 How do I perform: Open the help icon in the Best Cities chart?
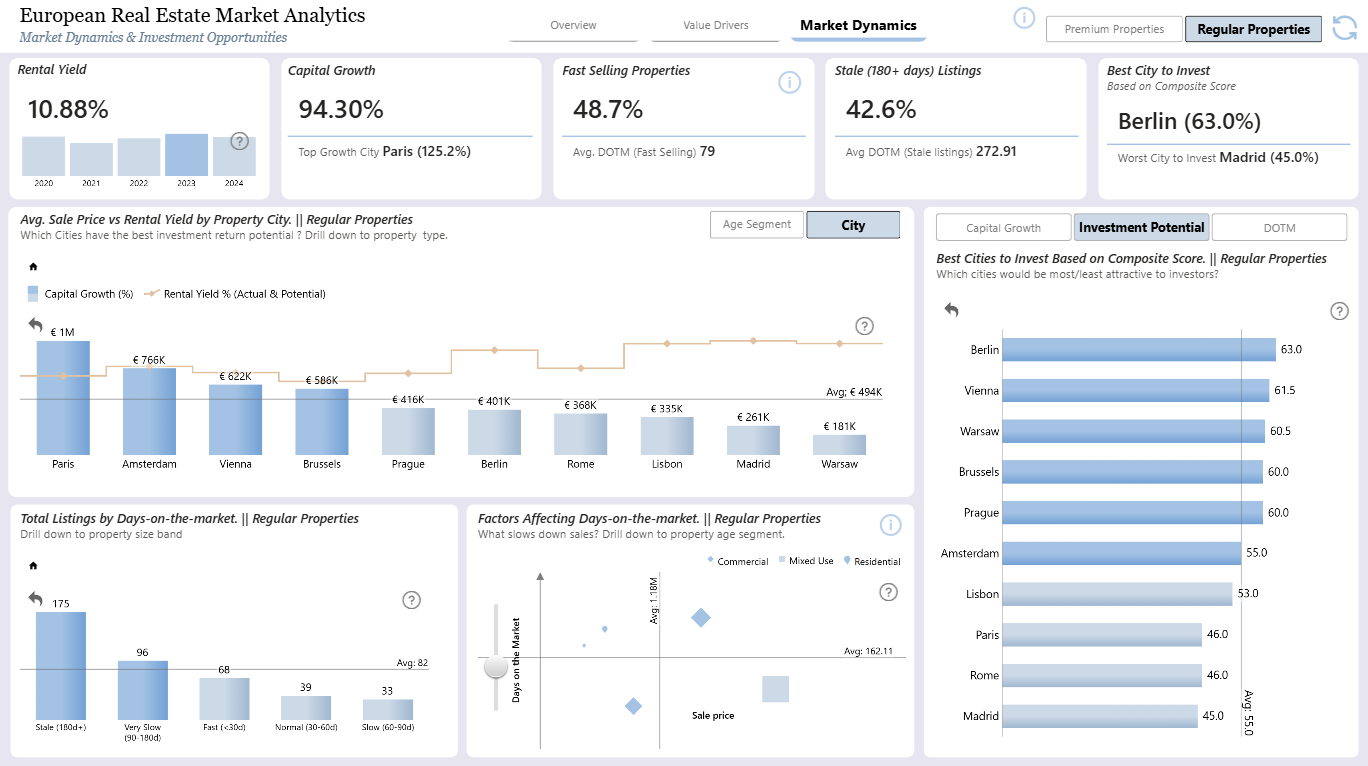coord(1340,311)
